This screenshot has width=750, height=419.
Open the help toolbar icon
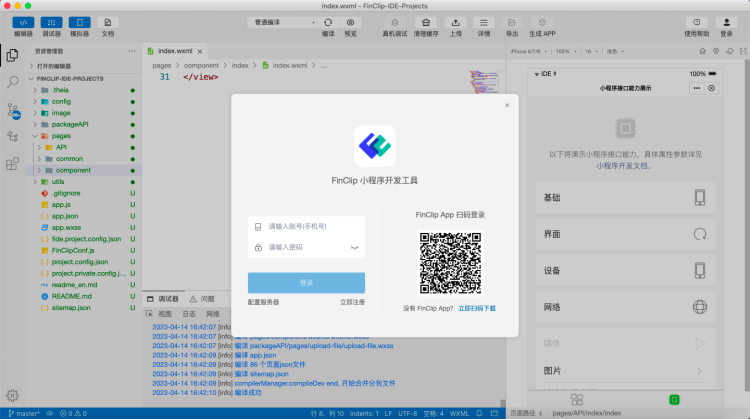coord(696,22)
